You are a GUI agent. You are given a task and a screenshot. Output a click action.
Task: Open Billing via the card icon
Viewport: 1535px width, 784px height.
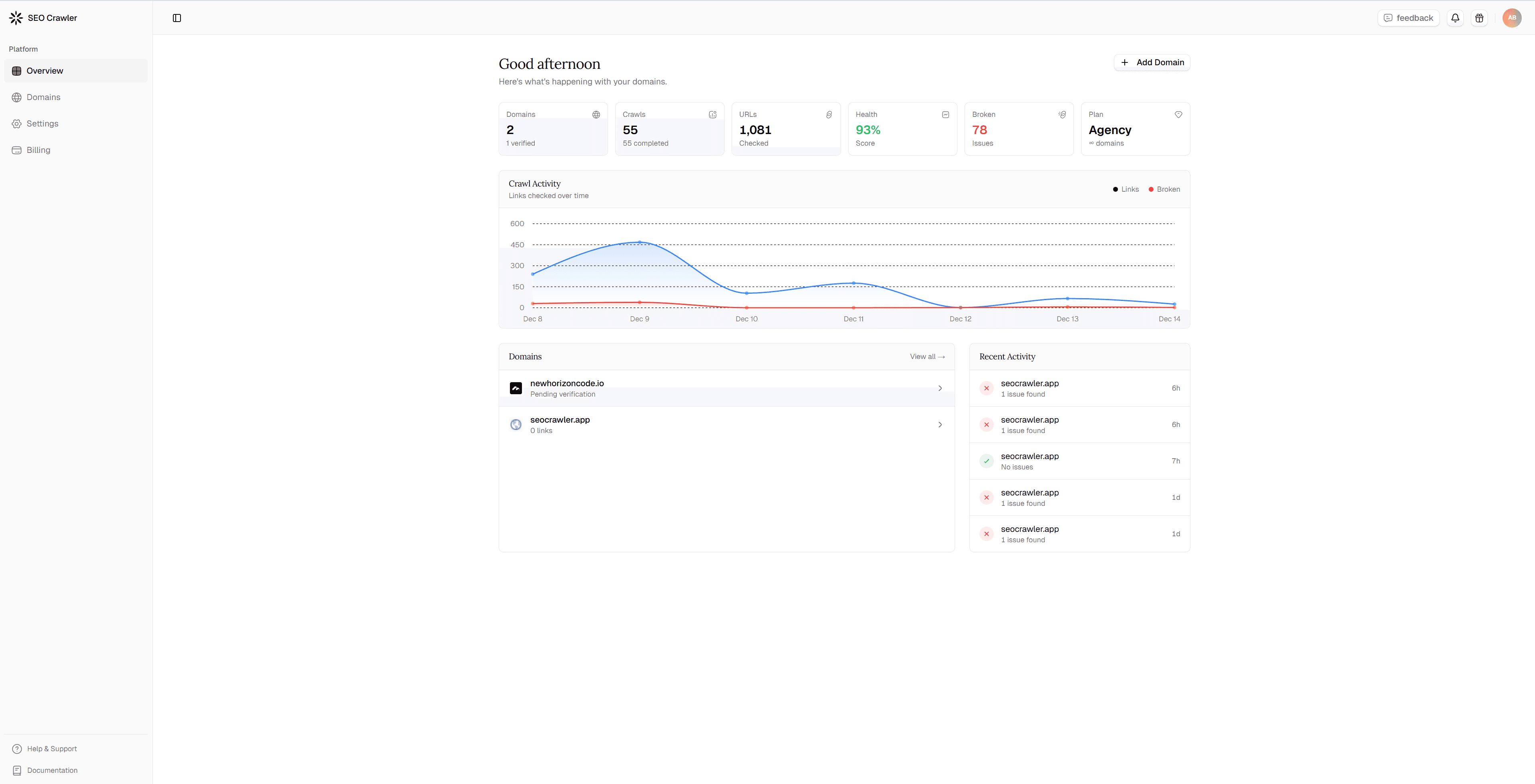point(17,150)
